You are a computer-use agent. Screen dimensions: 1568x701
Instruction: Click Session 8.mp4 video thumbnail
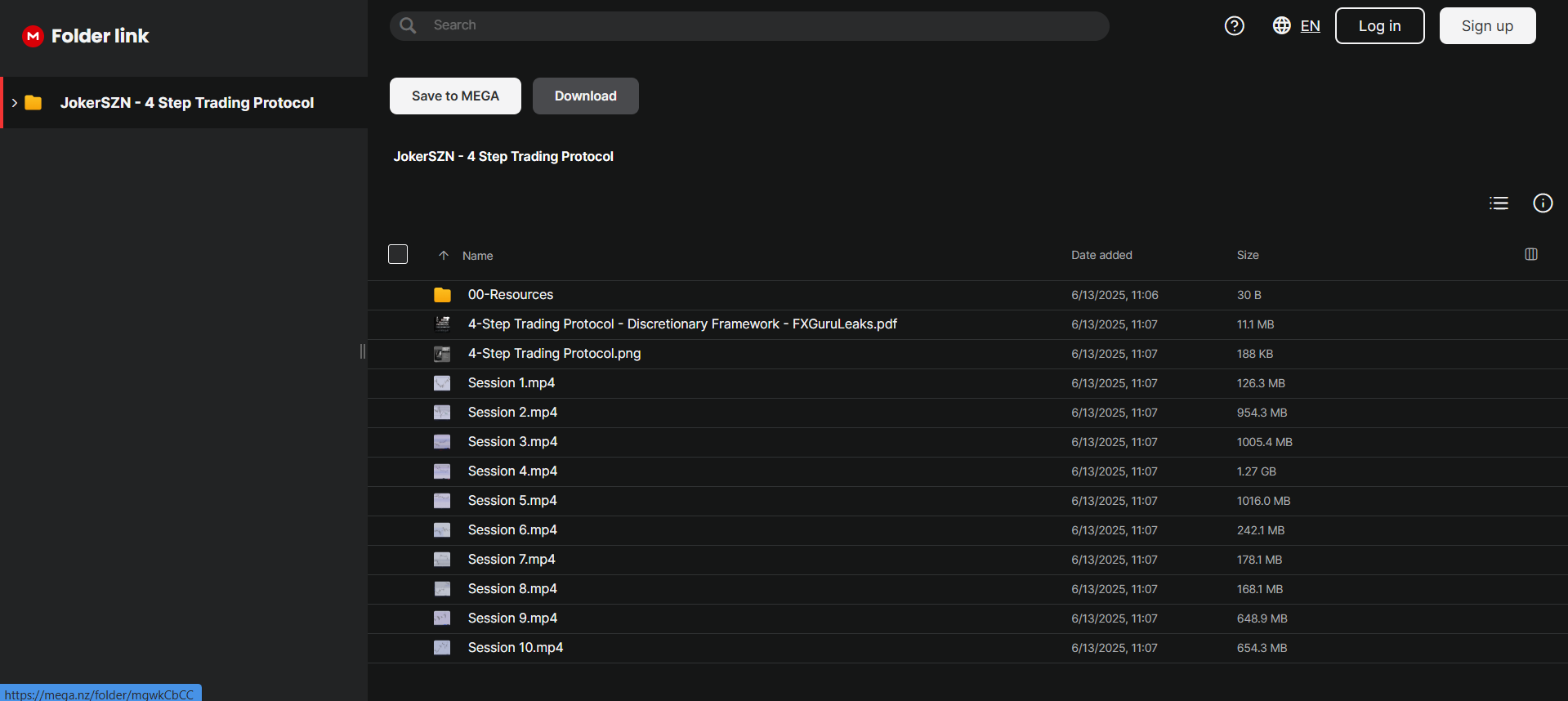442,589
